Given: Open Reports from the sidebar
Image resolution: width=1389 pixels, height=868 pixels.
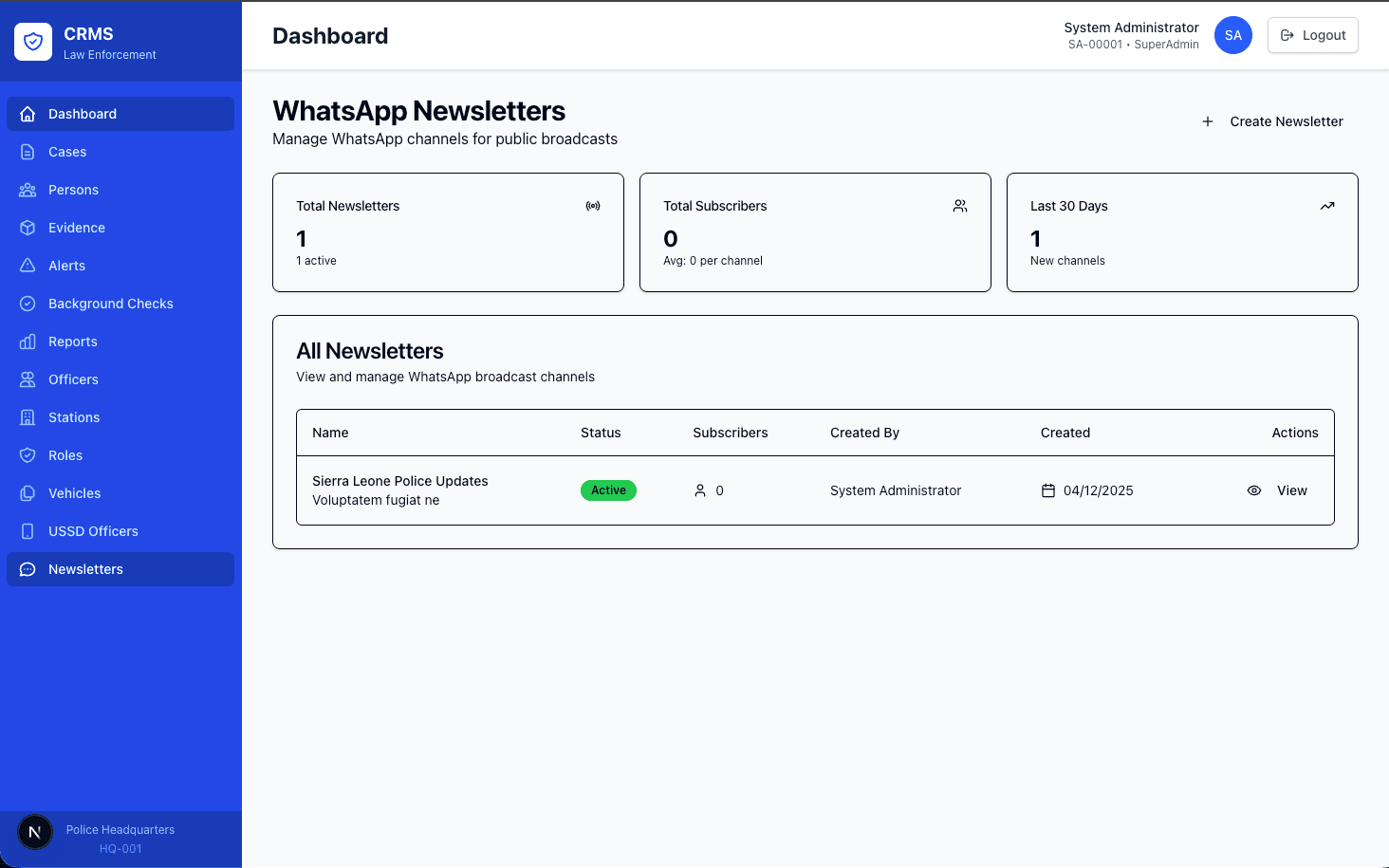Looking at the screenshot, I should point(120,342).
